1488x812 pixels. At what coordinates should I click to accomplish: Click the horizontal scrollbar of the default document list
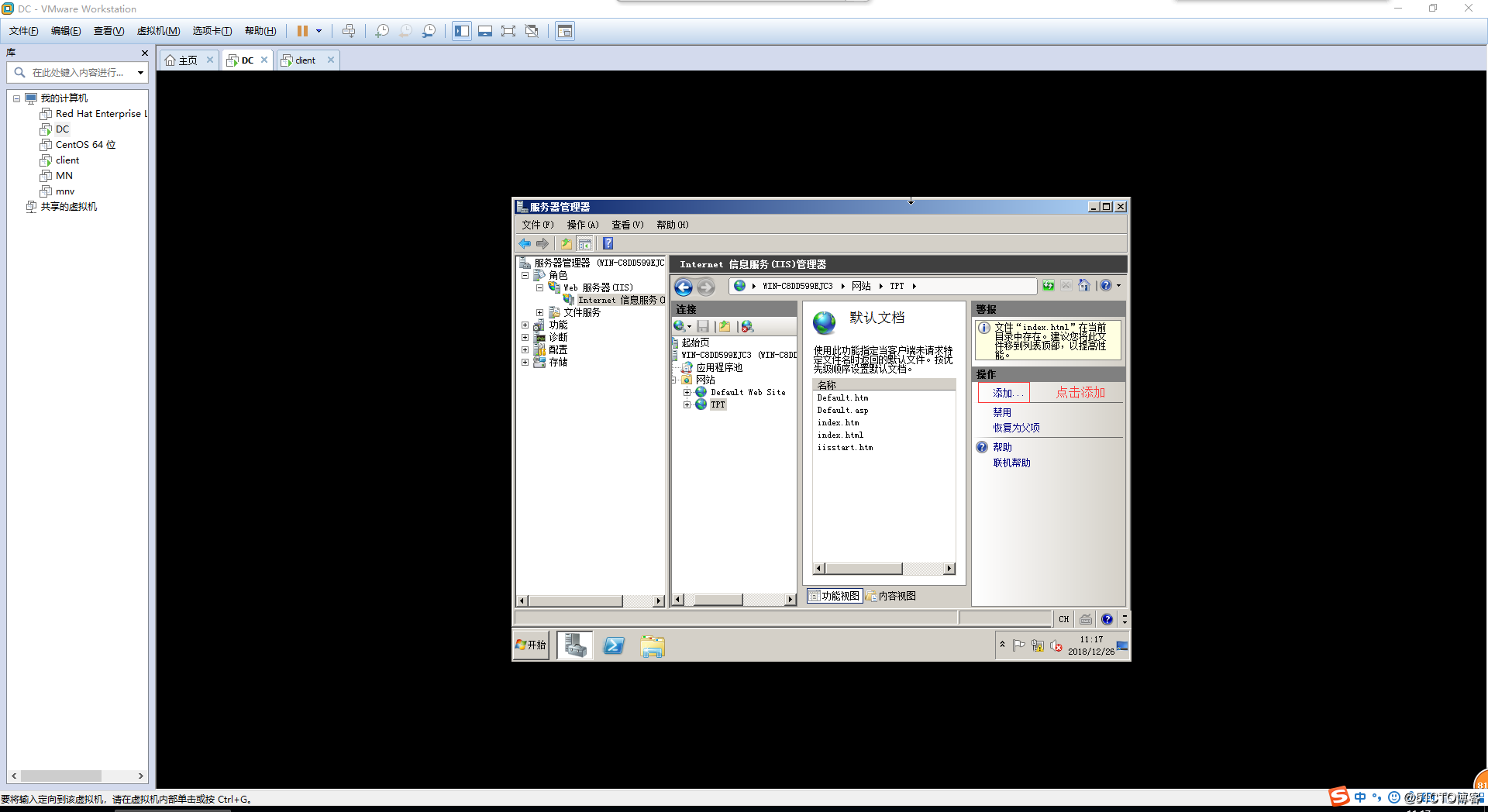884,569
